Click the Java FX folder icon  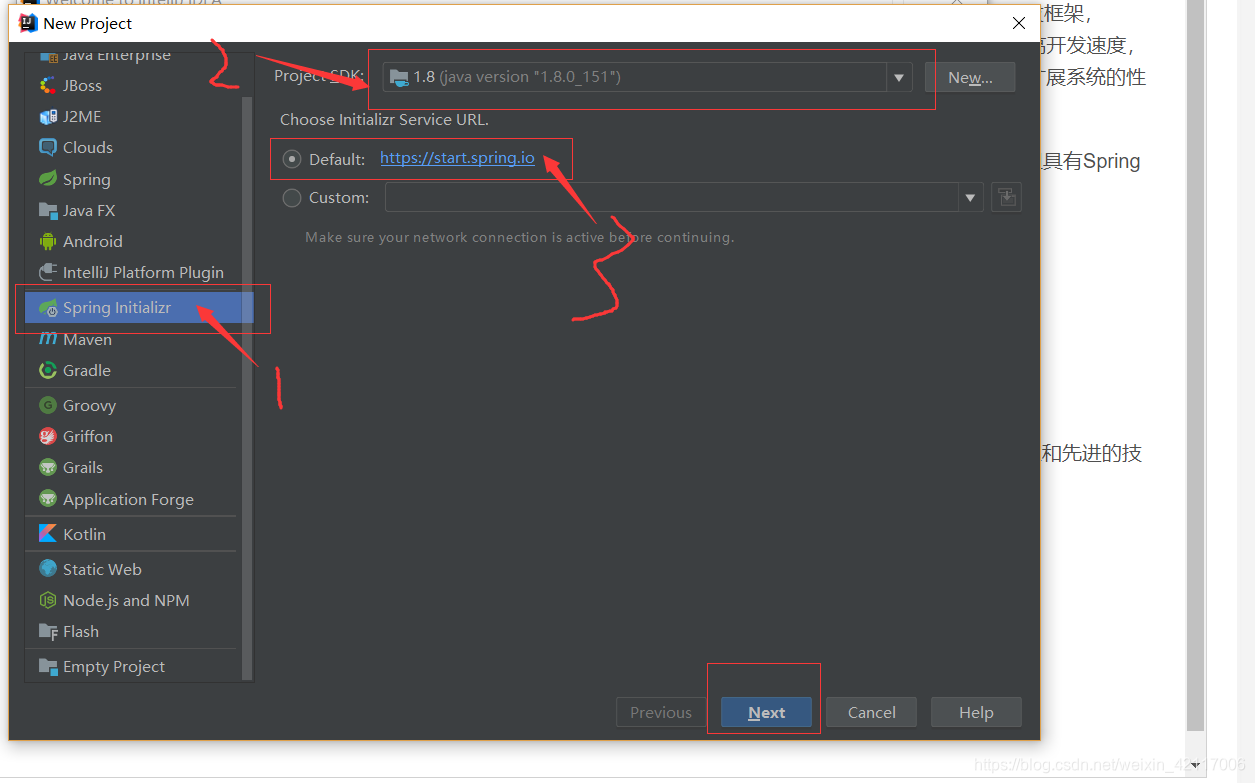pos(48,210)
